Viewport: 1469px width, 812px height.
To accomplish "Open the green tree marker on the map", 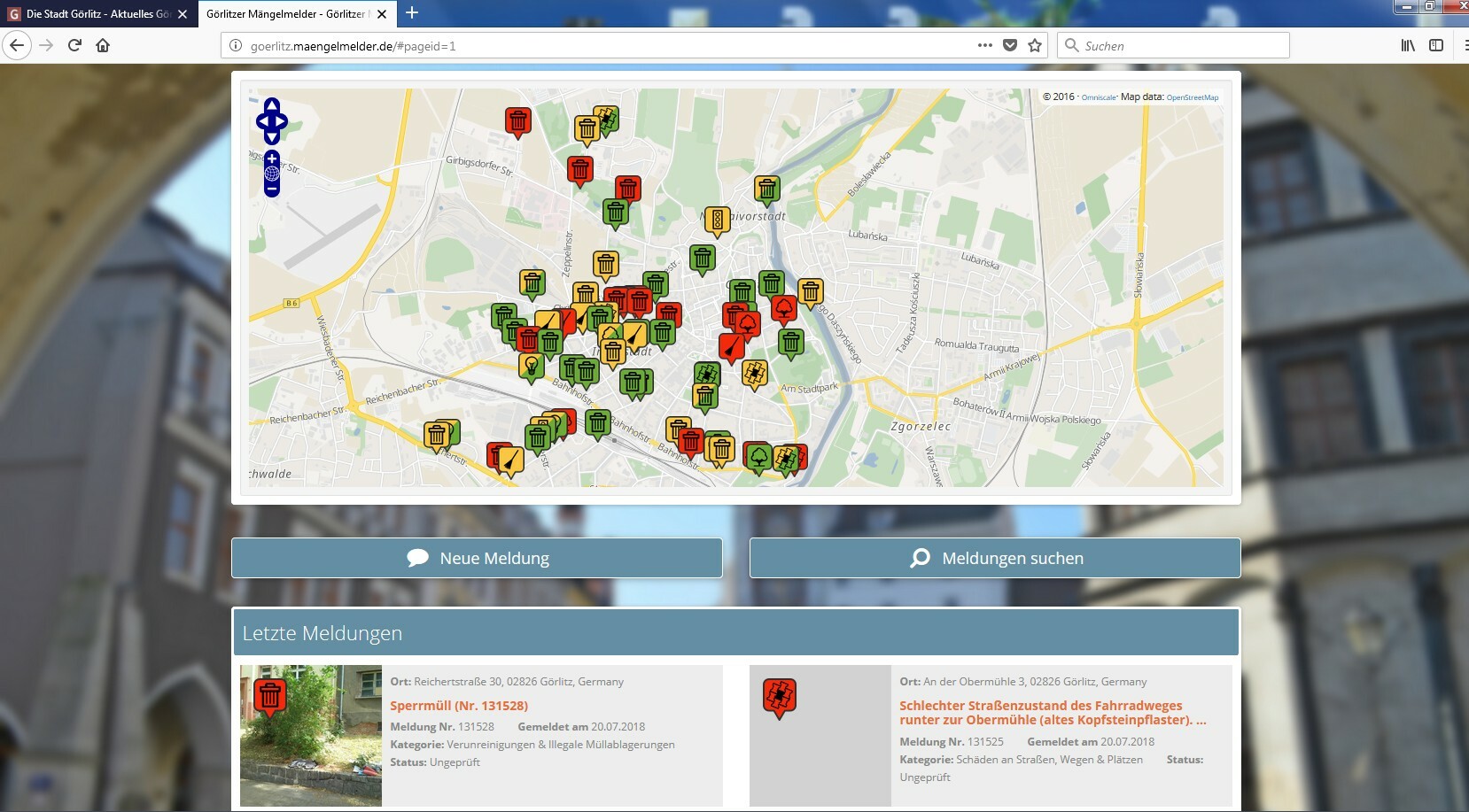I will [x=758, y=458].
